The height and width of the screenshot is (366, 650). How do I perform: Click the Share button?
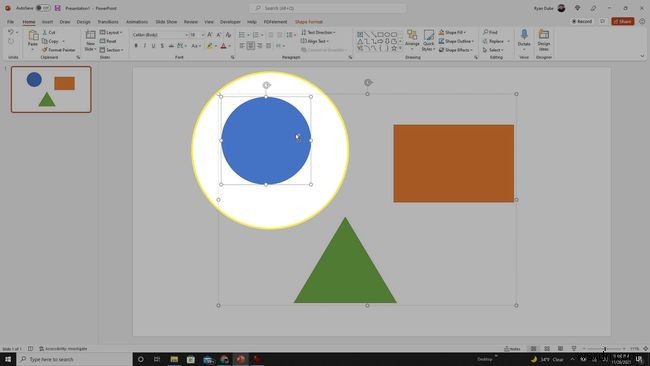coord(623,21)
